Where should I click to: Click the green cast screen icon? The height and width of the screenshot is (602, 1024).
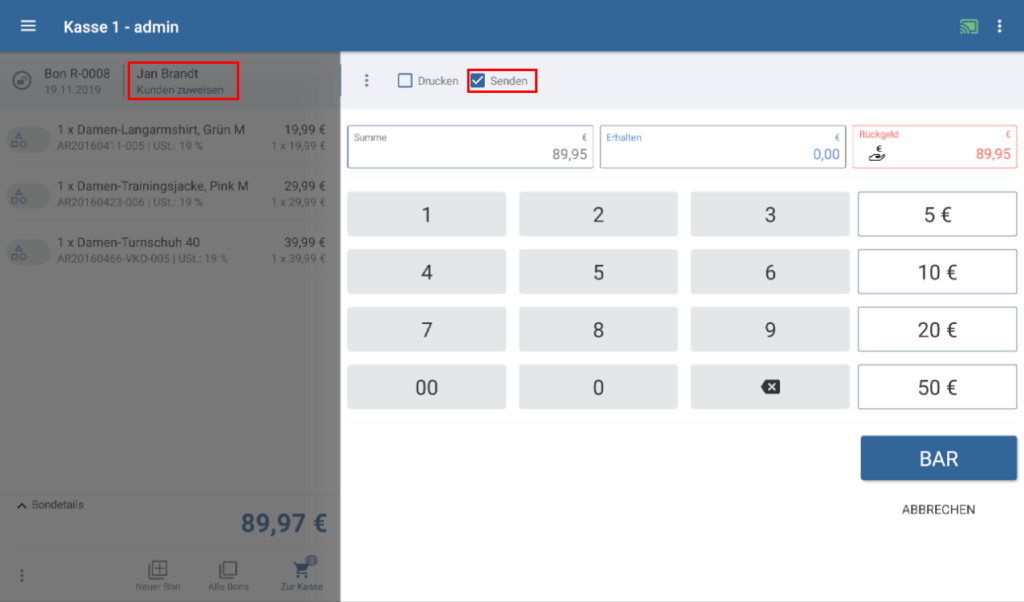968,27
